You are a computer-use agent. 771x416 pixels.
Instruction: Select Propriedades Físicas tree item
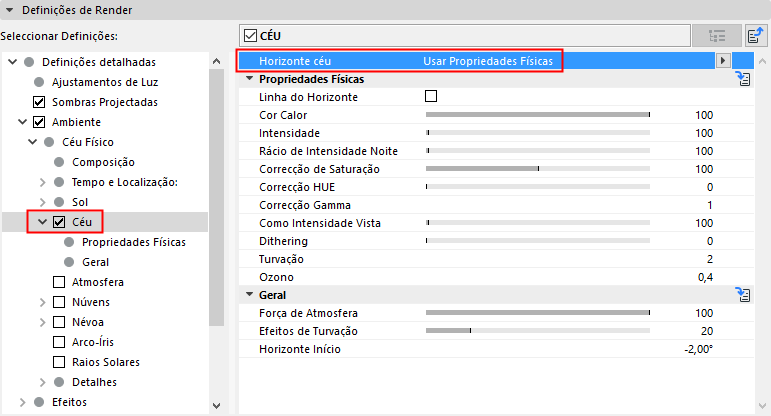pos(134,242)
